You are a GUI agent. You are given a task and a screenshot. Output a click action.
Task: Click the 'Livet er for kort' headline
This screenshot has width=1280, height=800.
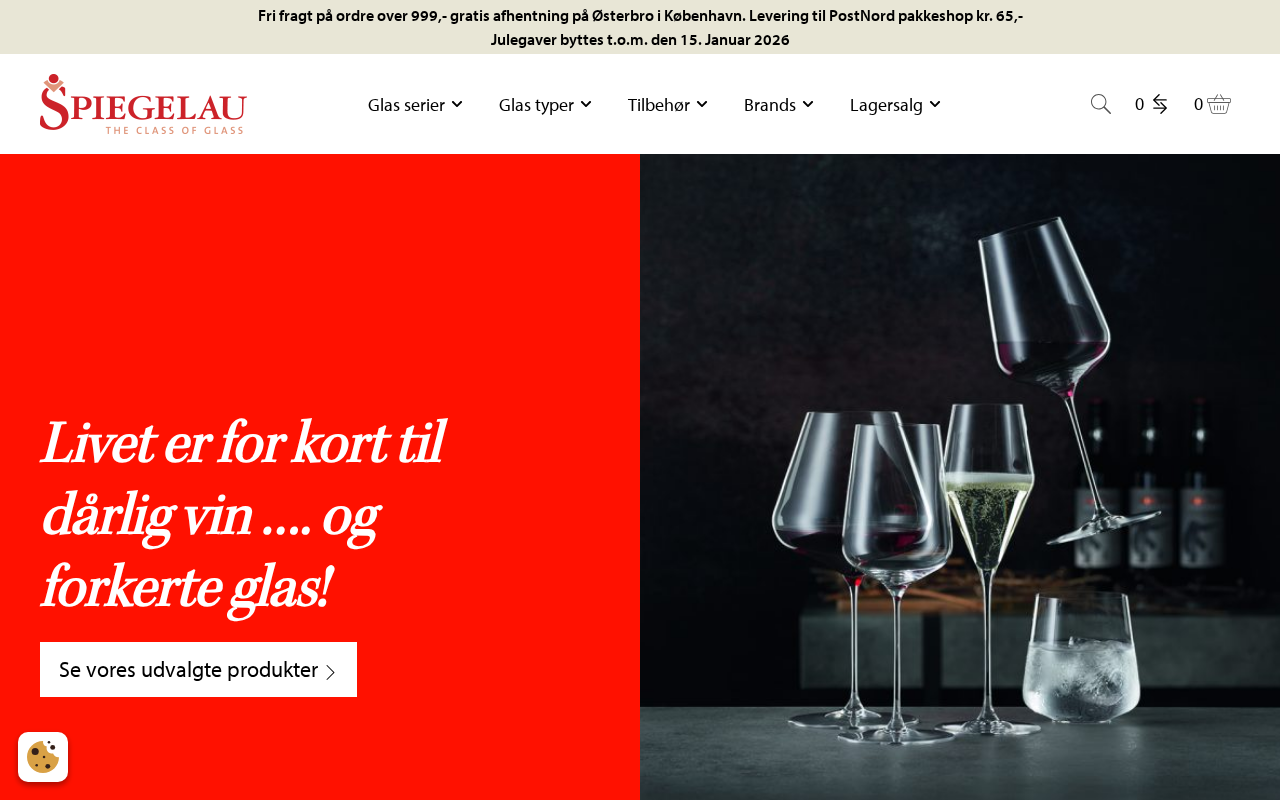[243, 515]
